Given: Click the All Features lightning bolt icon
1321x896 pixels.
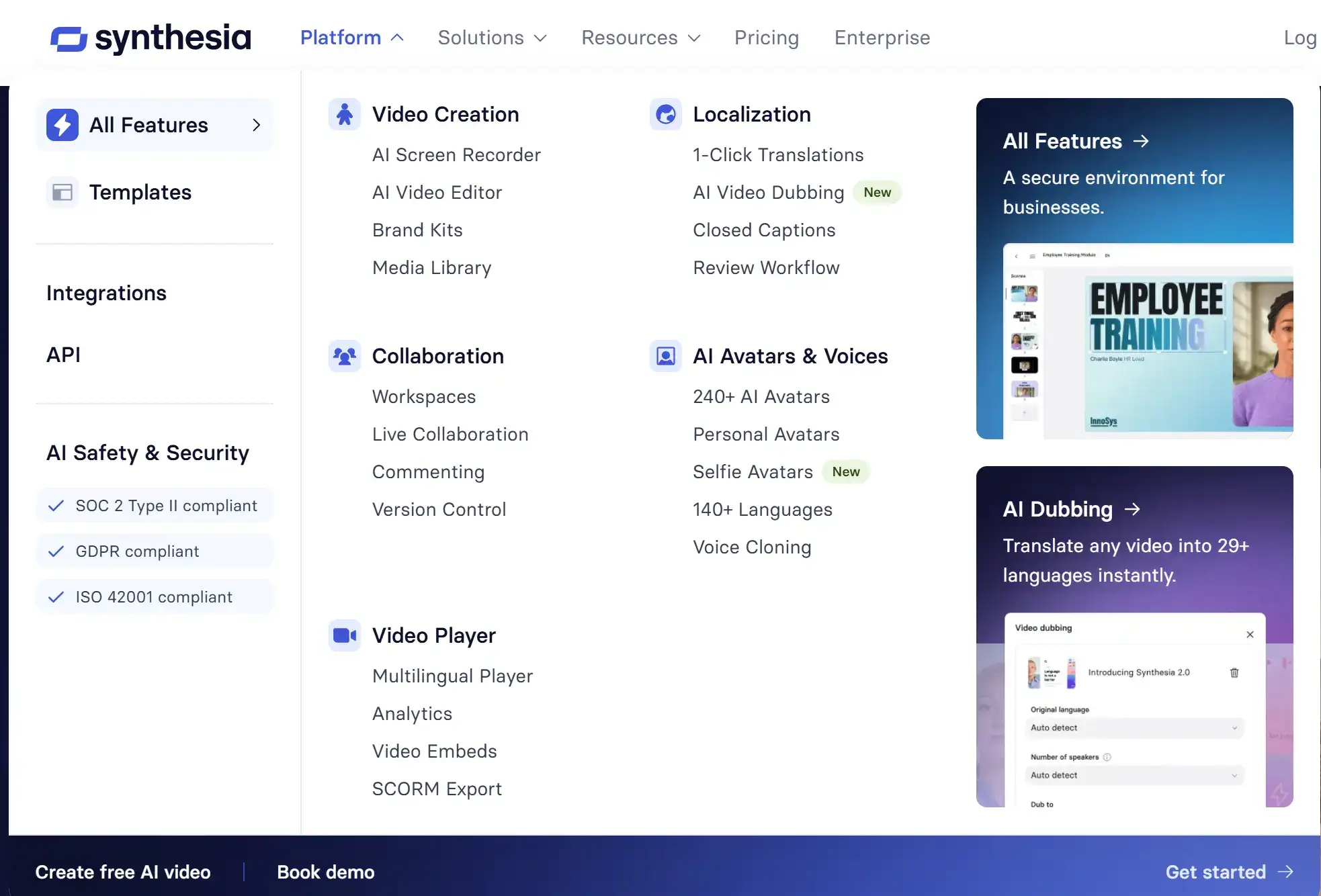Looking at the screenshot, I should 62,125.
